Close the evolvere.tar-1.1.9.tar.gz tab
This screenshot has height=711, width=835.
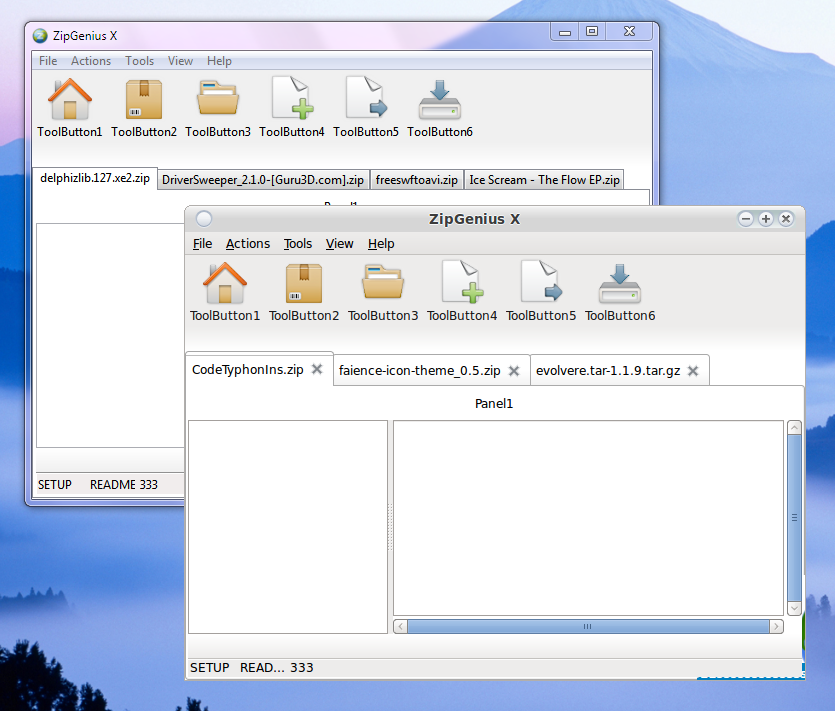693,371
